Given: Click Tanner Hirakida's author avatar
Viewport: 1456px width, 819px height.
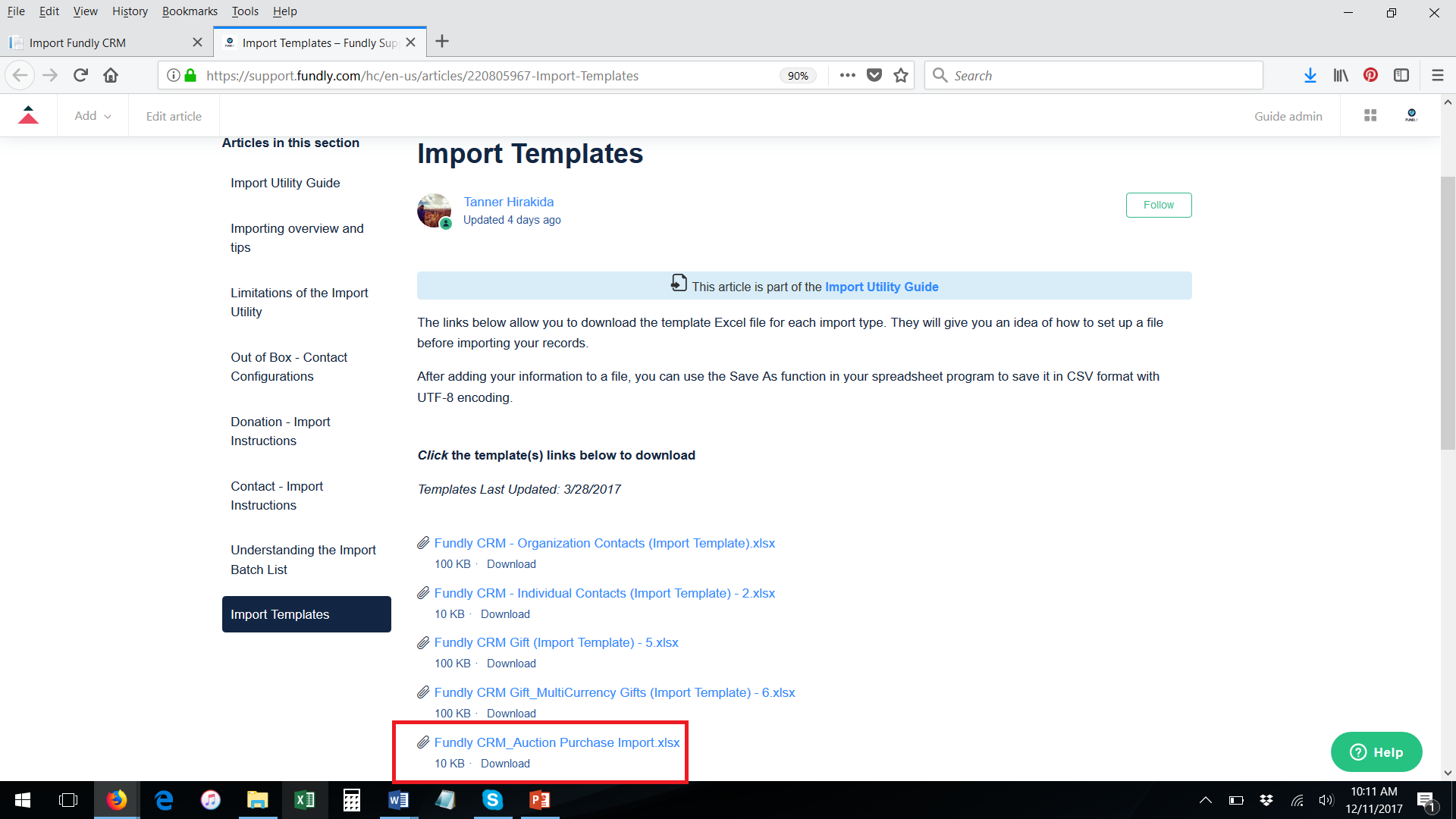Looking at the screenshot, I should coord(435,210).
